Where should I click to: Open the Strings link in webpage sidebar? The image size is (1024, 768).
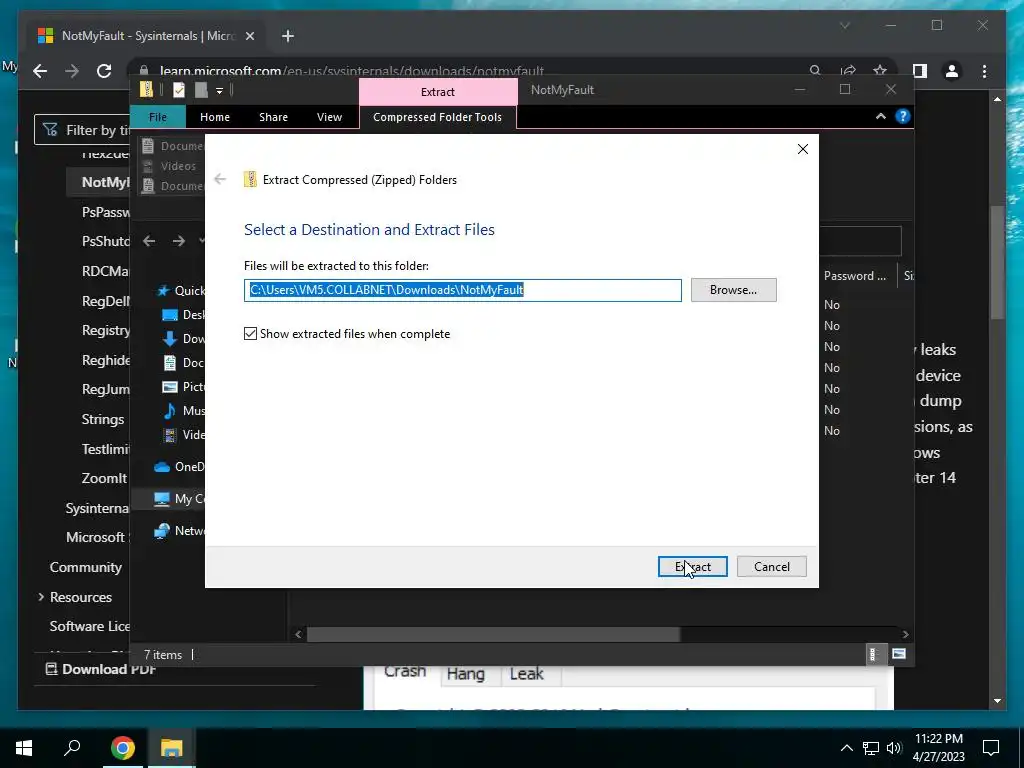tap(103, 419)
